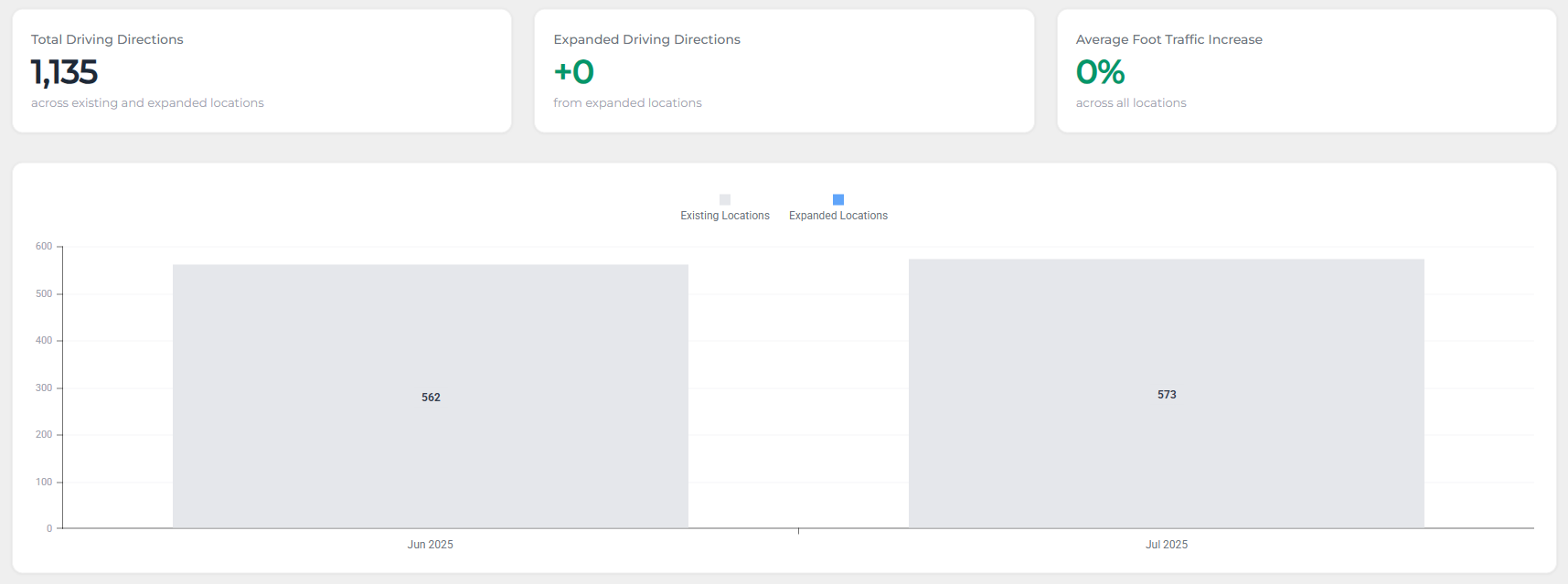
Task: Click the 1,135 total value
Action: [x=64, y=72]
